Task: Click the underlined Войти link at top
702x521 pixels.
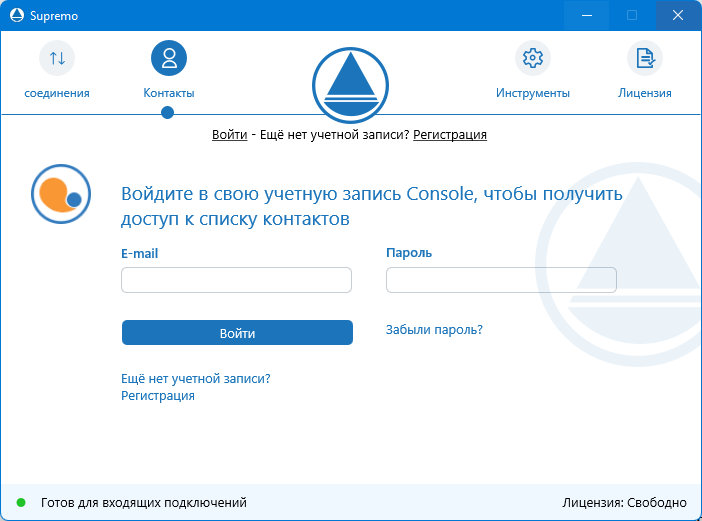Action: 230,135
